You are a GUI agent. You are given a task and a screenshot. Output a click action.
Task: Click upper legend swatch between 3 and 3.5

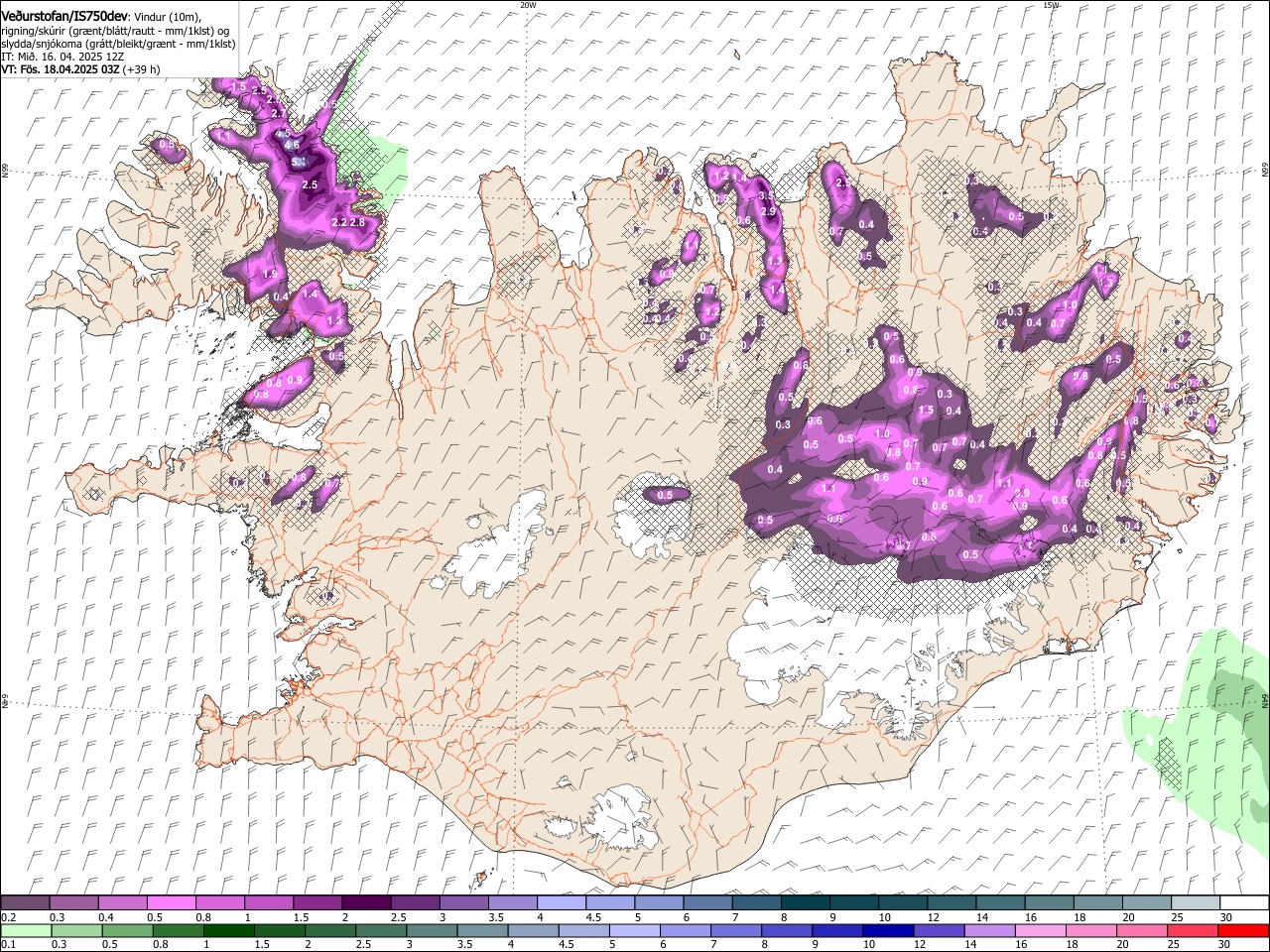click(x=463, y=902)
